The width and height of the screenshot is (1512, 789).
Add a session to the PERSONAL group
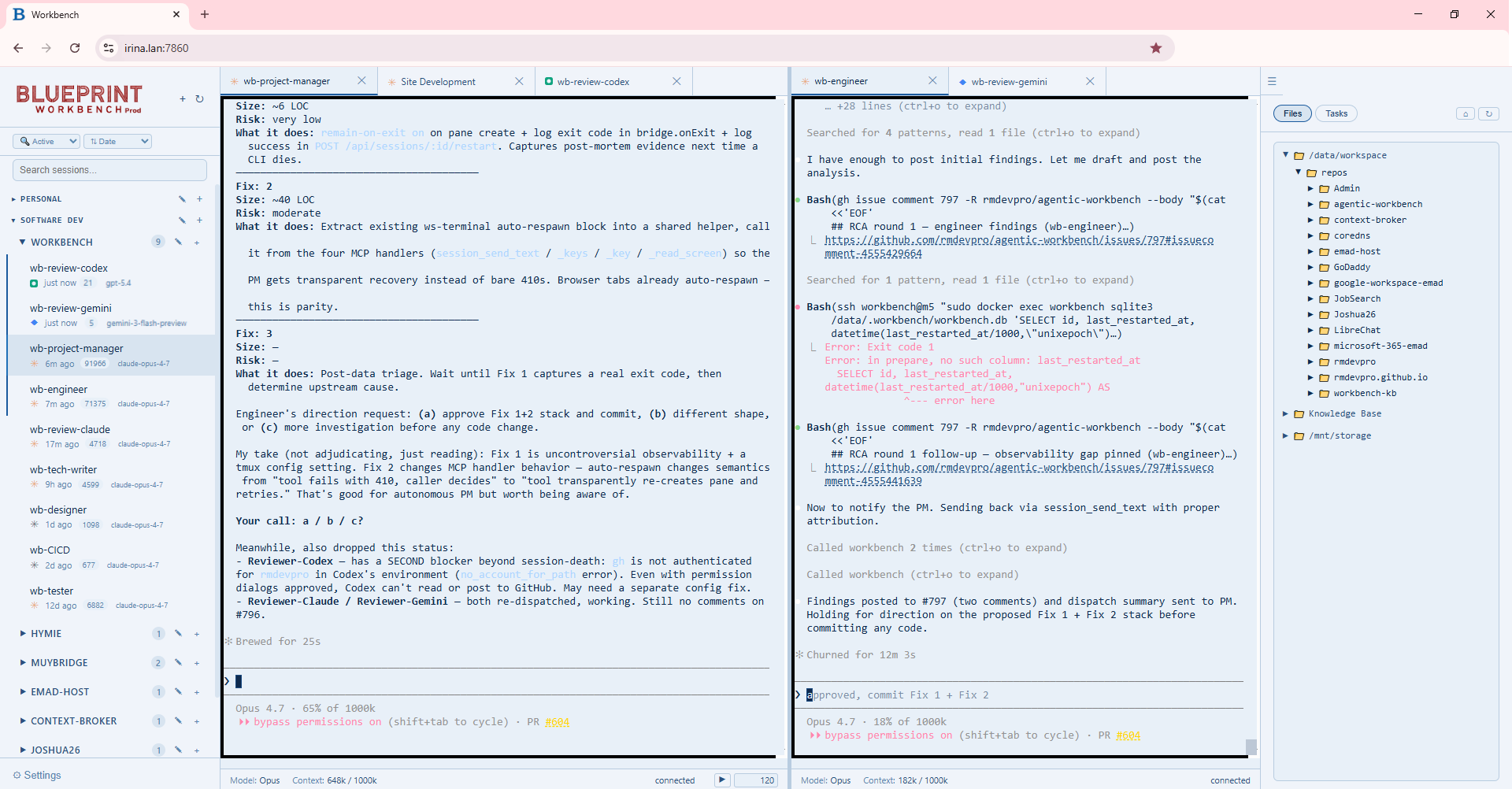point(199,199)
